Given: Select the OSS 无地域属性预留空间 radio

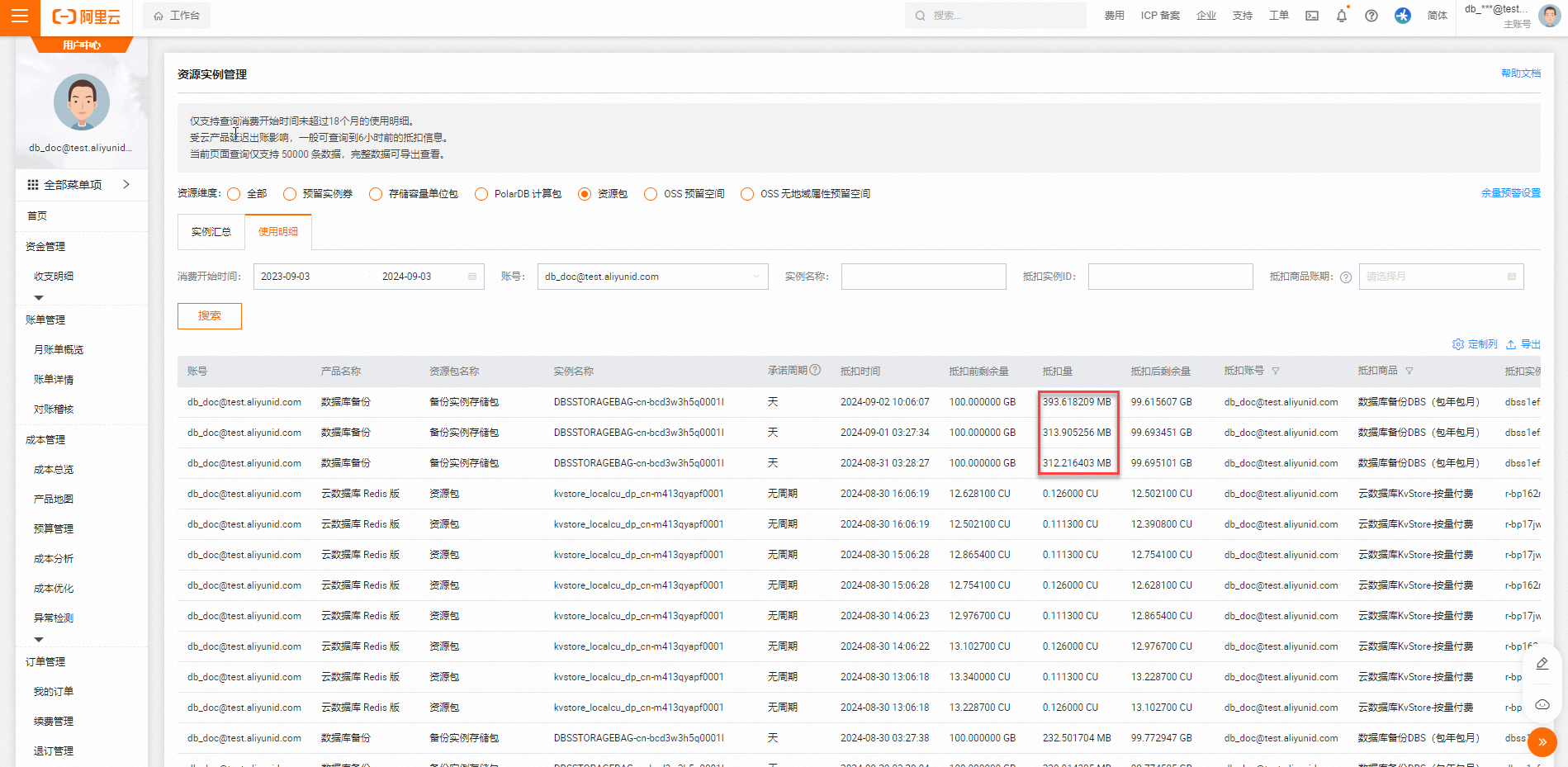Looking at the screenshot, I should click(x=747, y=194).
